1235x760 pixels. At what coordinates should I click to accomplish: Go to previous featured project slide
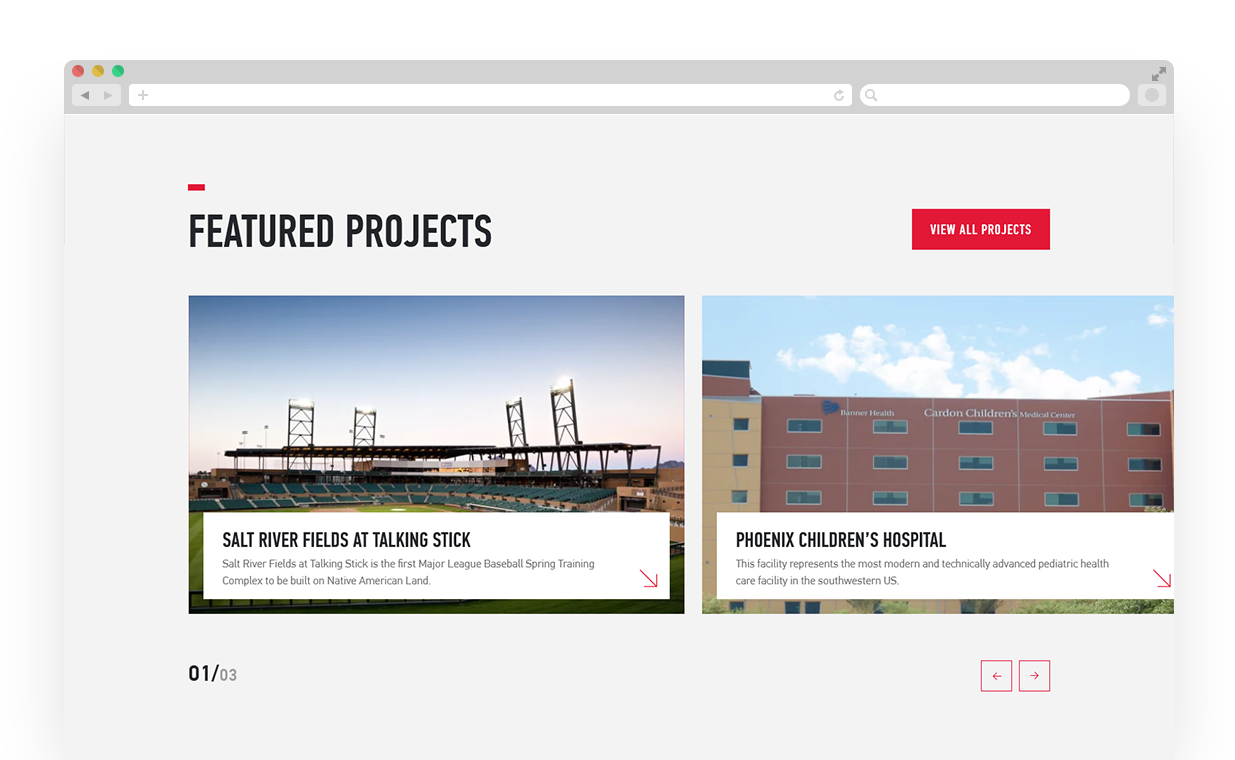pos(996,676)
